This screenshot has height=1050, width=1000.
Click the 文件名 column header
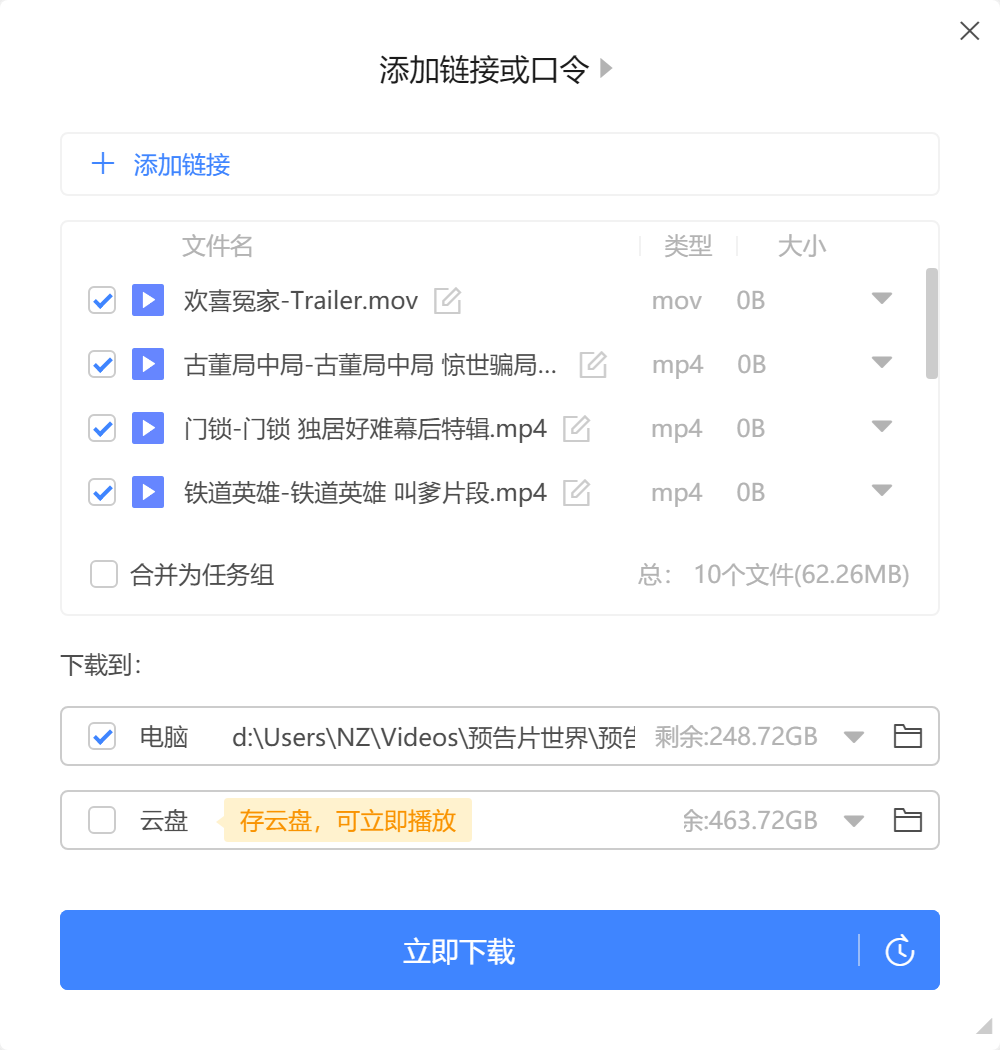pos(217,246)
